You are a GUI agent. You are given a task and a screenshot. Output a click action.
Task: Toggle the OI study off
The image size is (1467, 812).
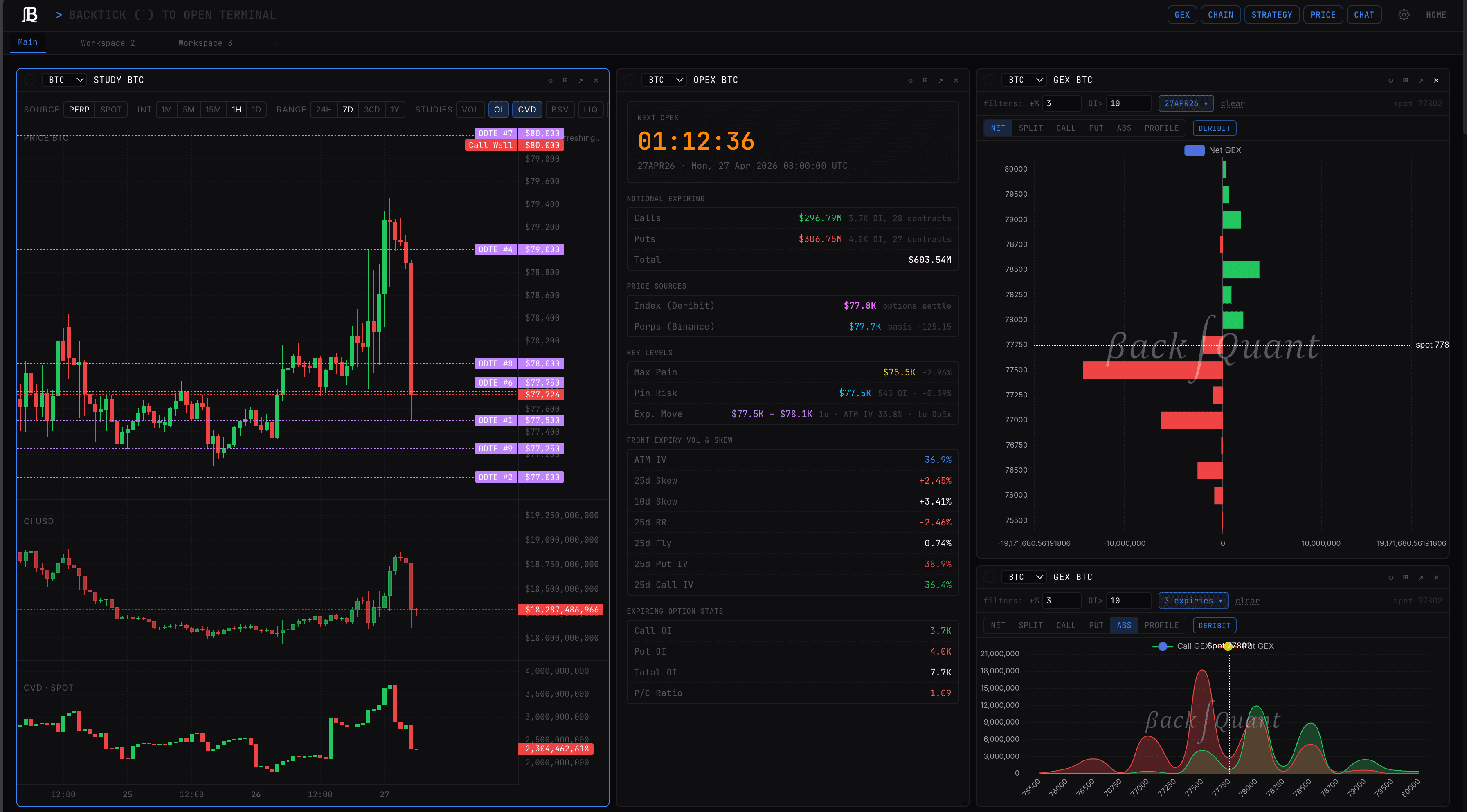point(498,110)
